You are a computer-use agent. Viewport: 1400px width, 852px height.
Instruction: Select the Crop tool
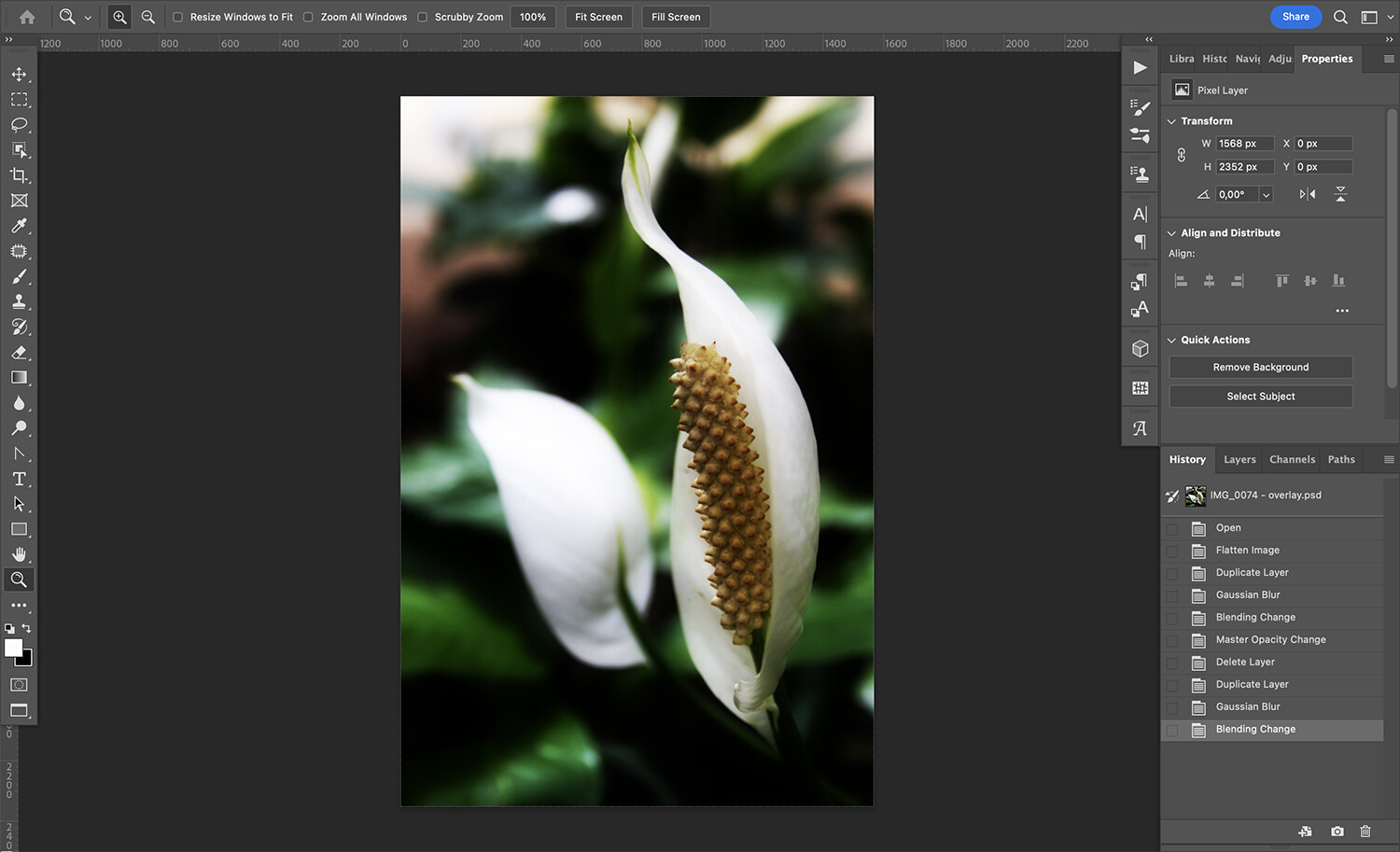click(19, 175)
